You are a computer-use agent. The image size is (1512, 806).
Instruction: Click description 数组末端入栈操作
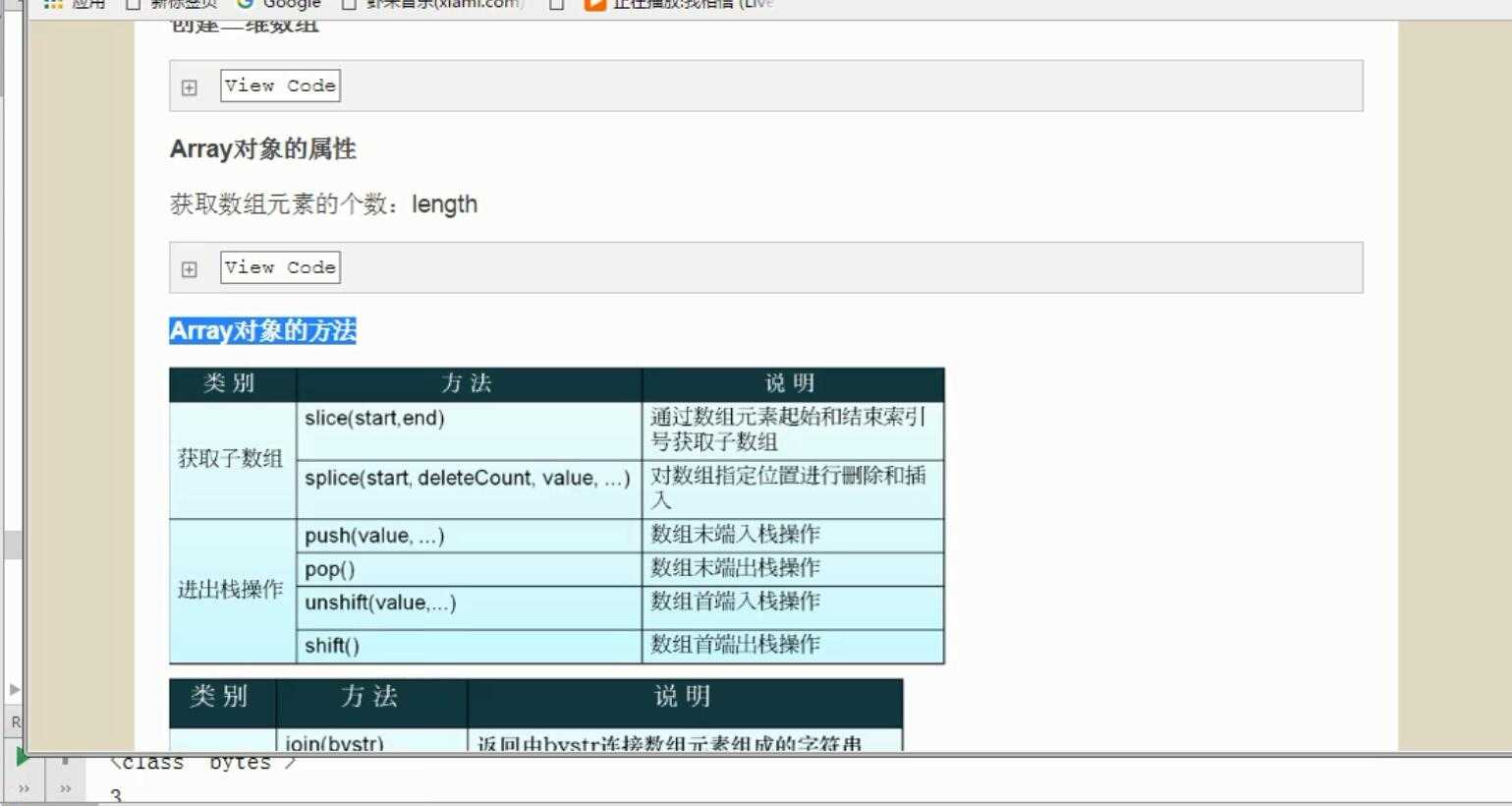tap(735, 535)
